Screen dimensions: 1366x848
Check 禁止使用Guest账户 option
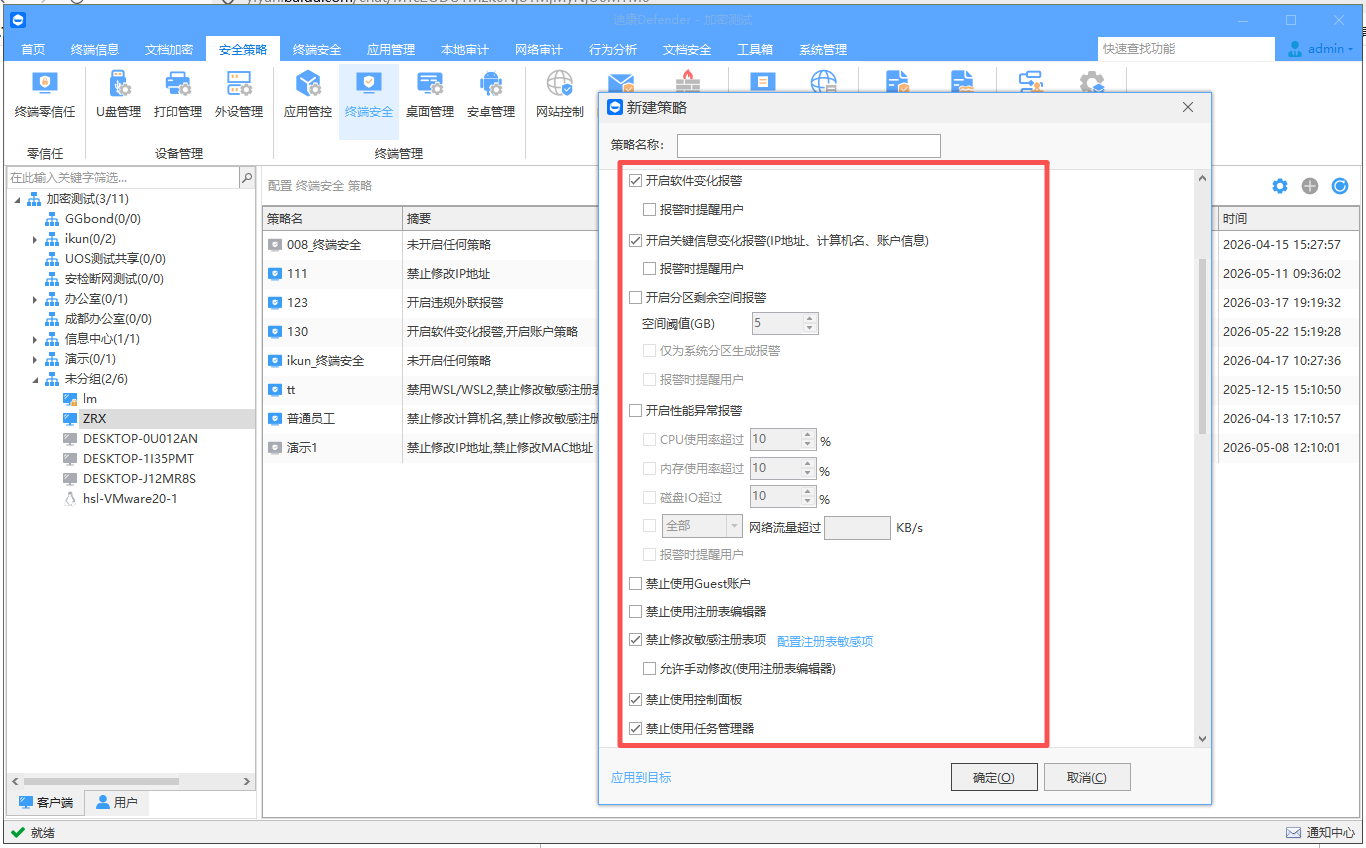[635, 583]
